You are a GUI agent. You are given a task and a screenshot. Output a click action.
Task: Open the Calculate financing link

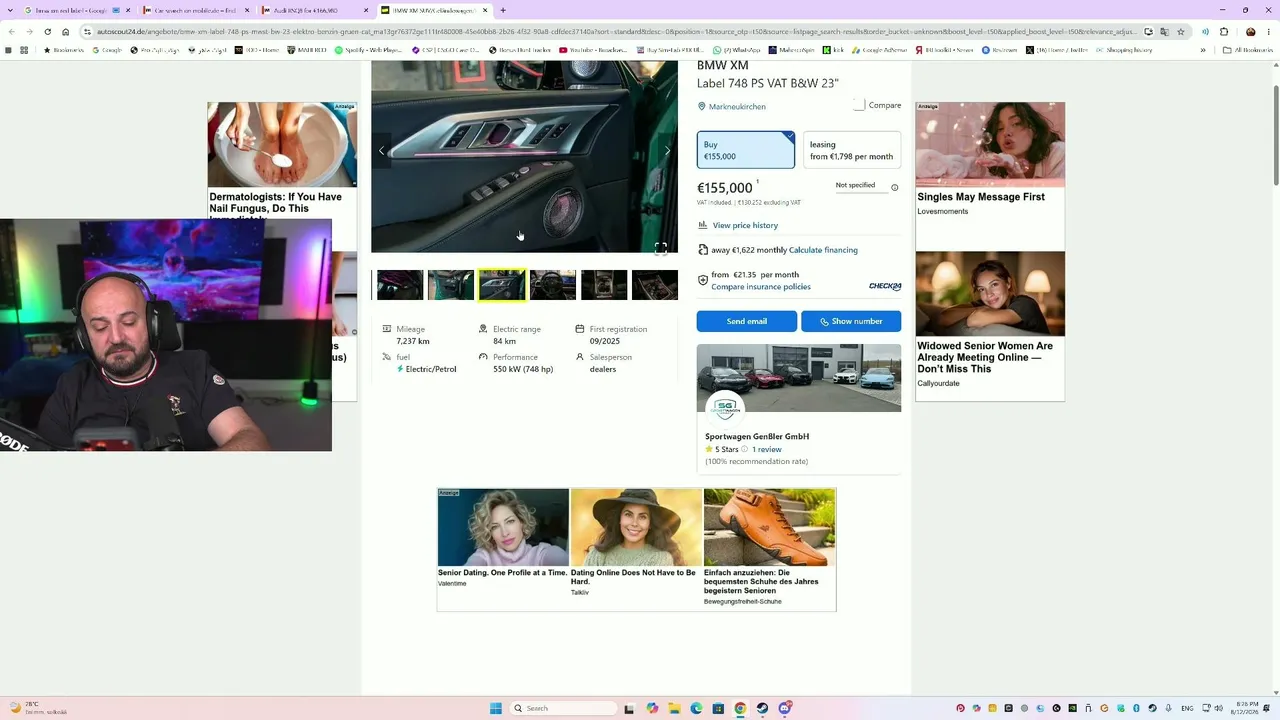[823, 250]
